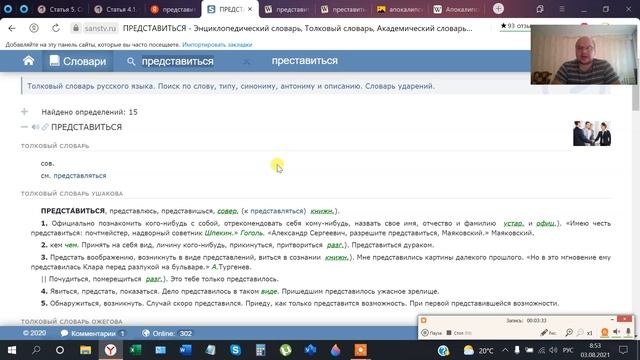The image size is (640, 360).
Task: Click the Online: 302 counter
Action: tap(167, 333)
